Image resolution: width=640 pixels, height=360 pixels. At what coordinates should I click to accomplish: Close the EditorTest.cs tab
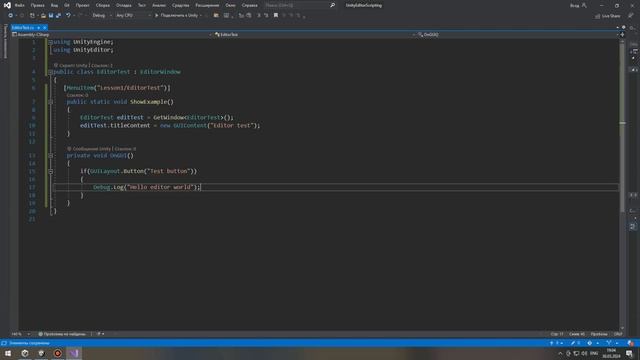tap(44, 27)
